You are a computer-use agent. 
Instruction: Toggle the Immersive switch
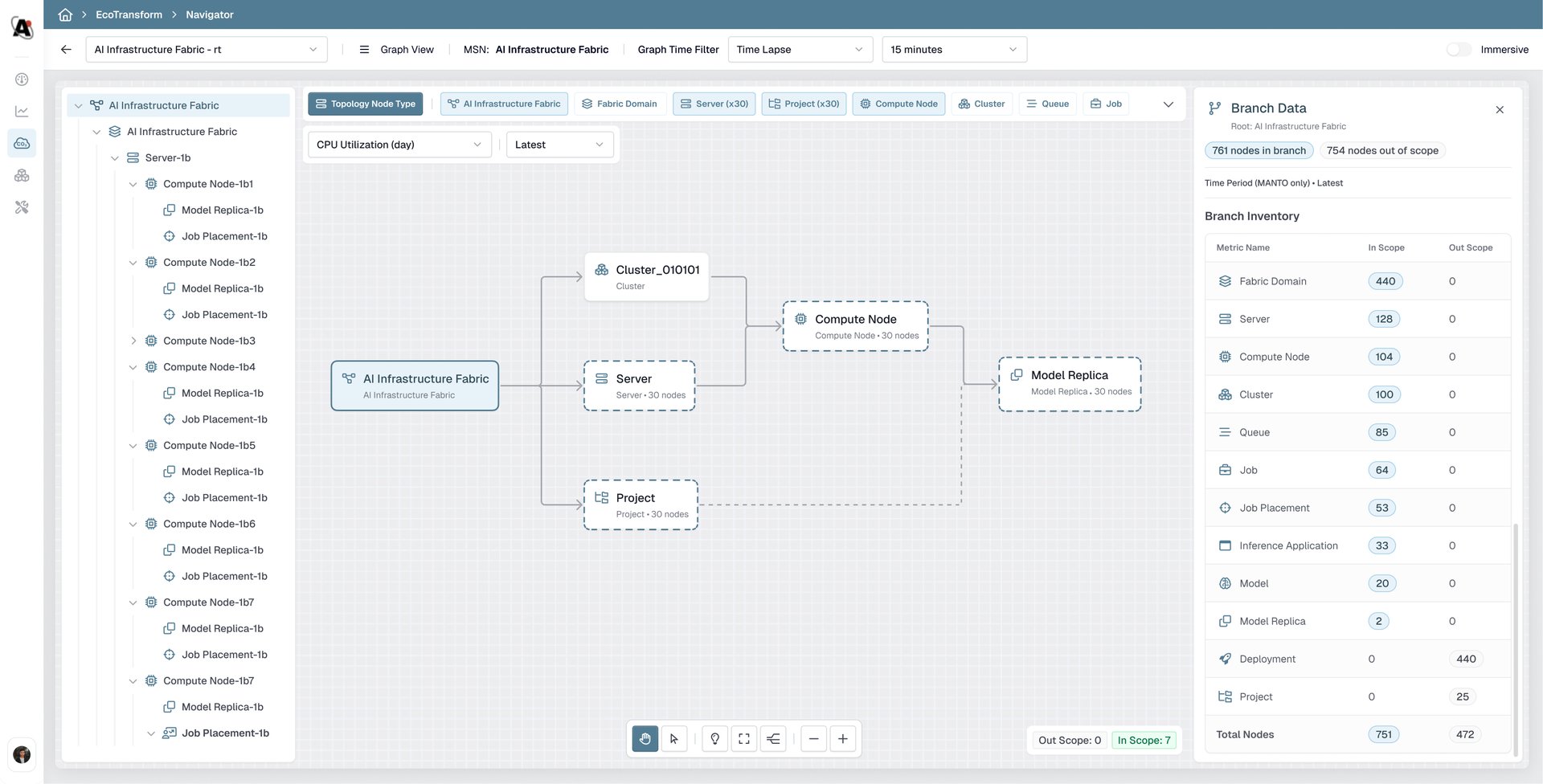point(1459,50)
